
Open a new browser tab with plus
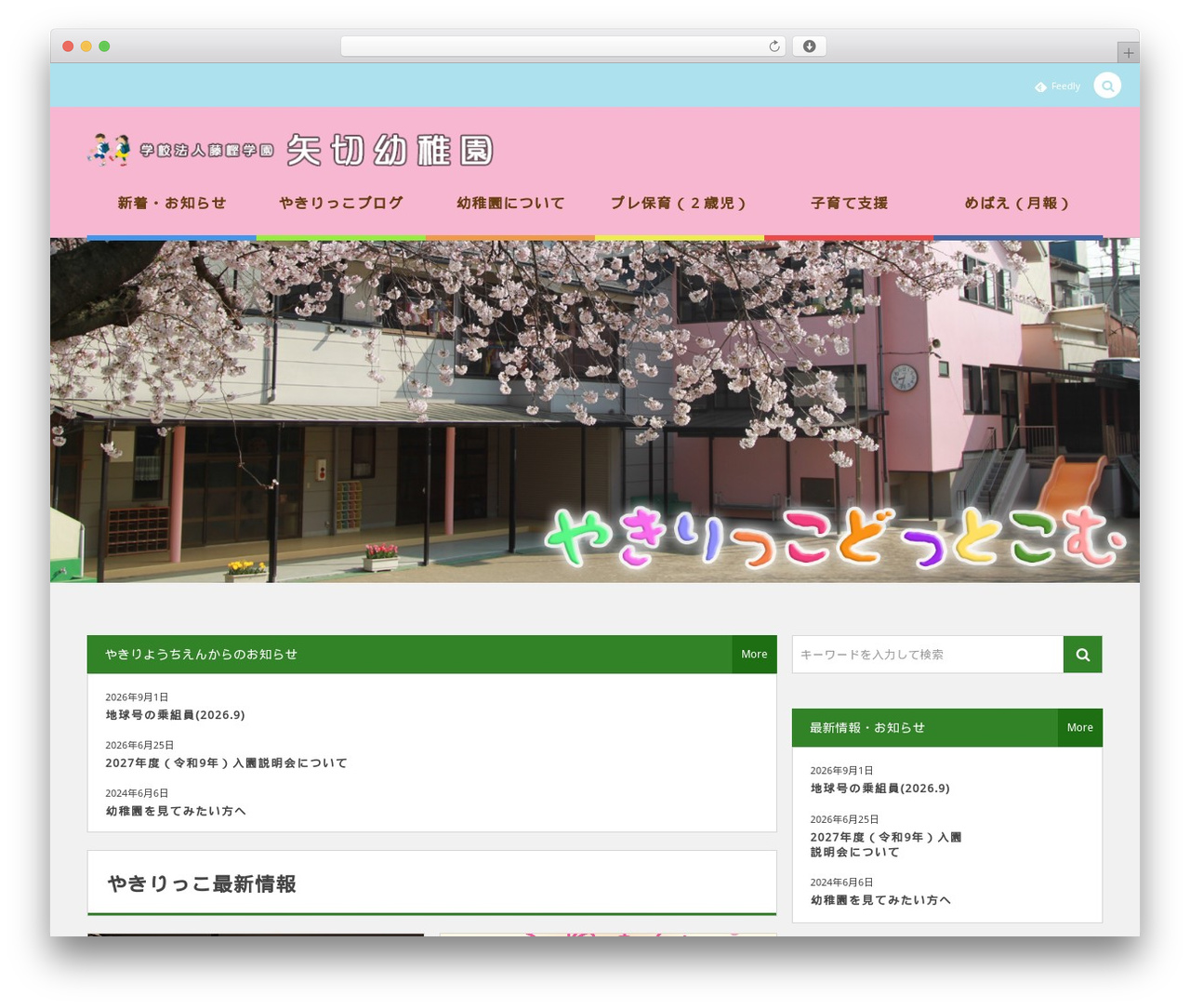[1128, 53]
